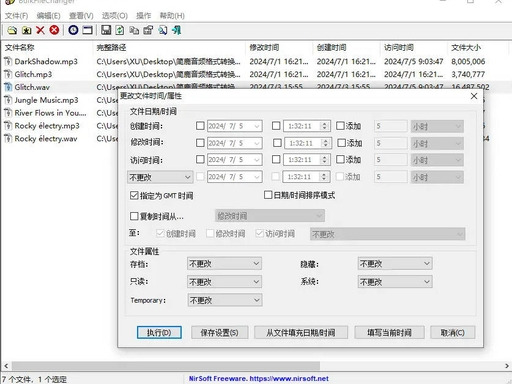The image size is (512, 384).
Task: Click the River Flows in You file icon
Action: [8, 113]
